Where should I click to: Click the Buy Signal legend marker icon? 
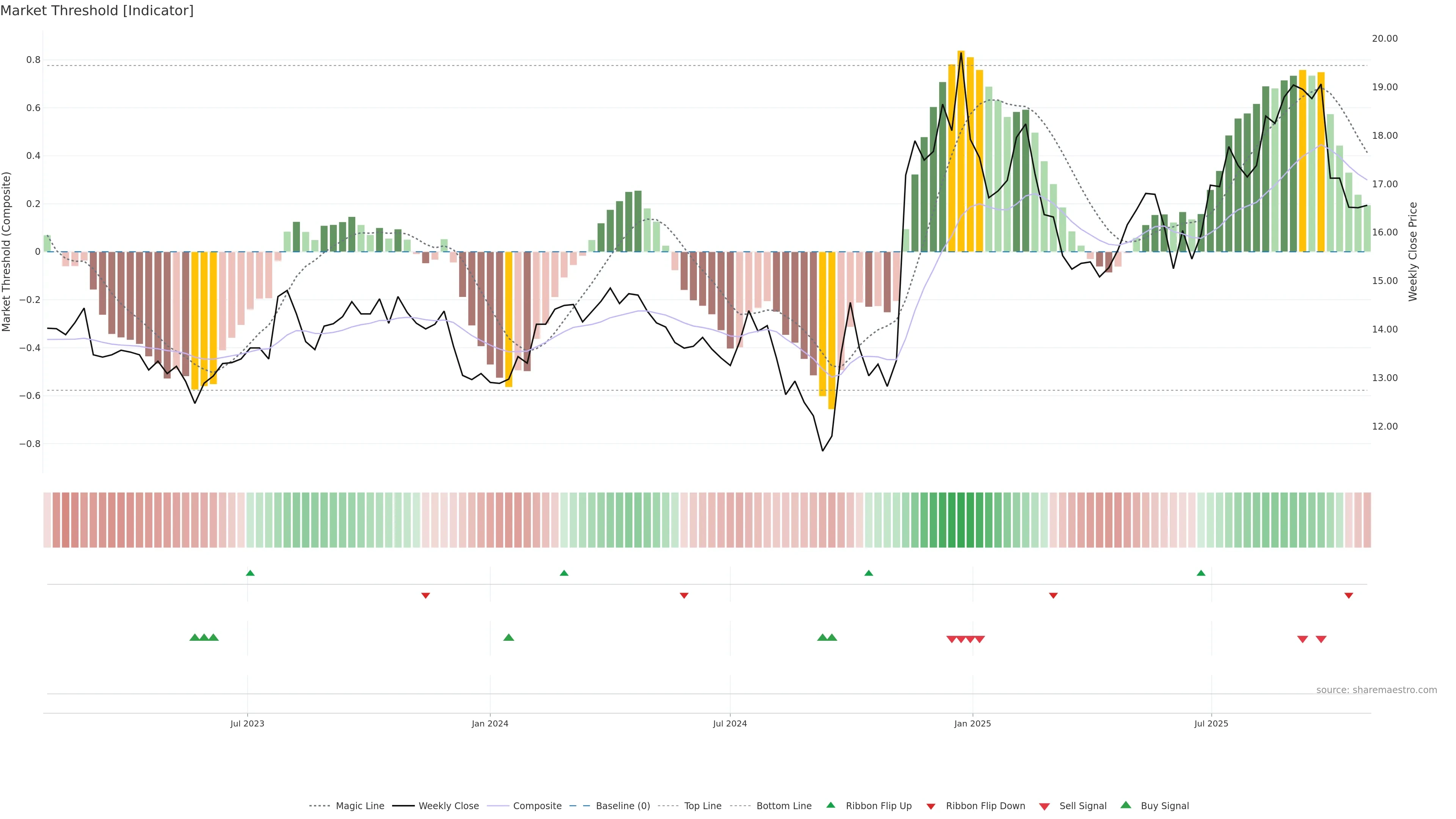(1125, 805)
